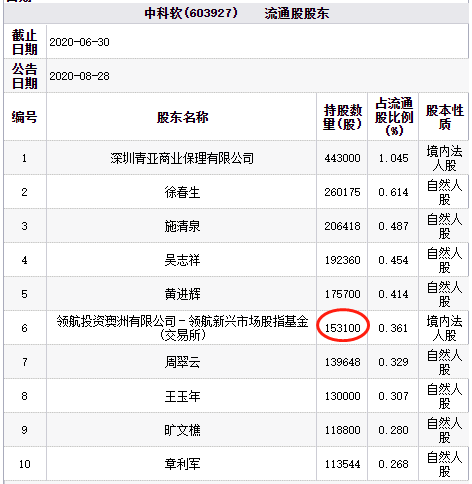This screenshot has width=472, height=484.
Task: Click the ratio value 0.361
Action: tap(394, 328)
